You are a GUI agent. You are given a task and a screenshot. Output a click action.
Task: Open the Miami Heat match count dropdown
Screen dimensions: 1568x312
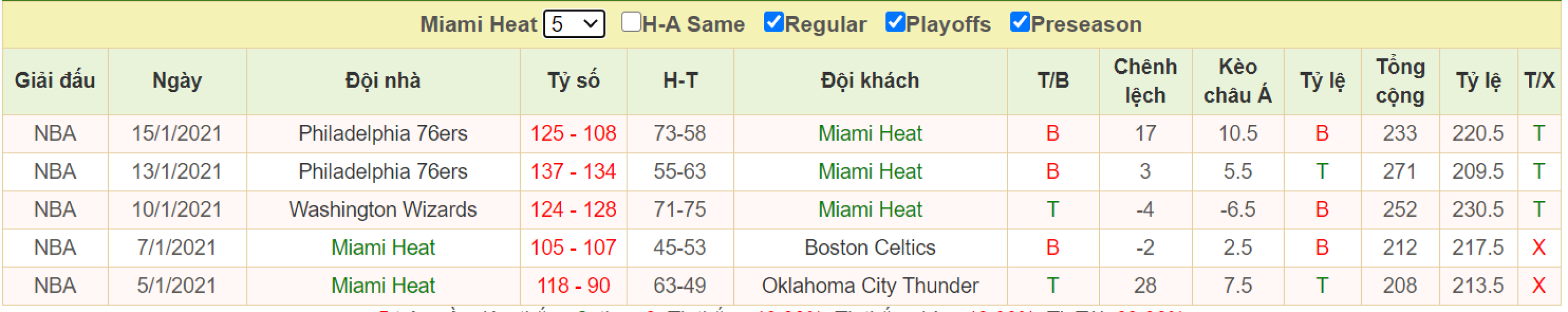573,24
